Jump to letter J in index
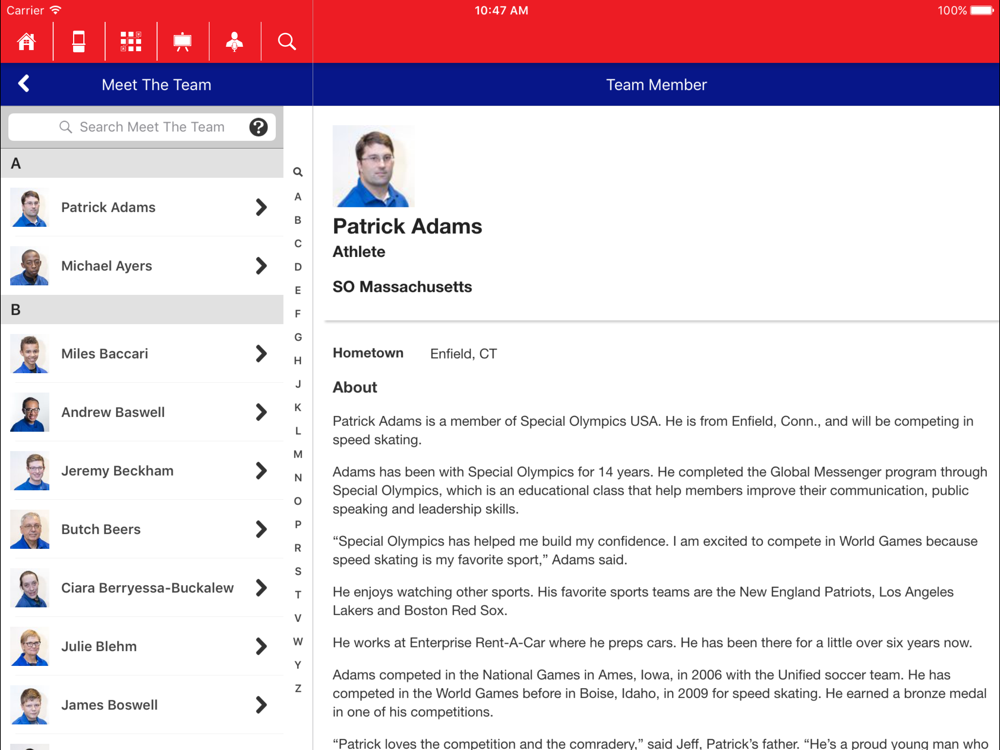The height and width of the screenshot is (750, 1000). point(298,384)
